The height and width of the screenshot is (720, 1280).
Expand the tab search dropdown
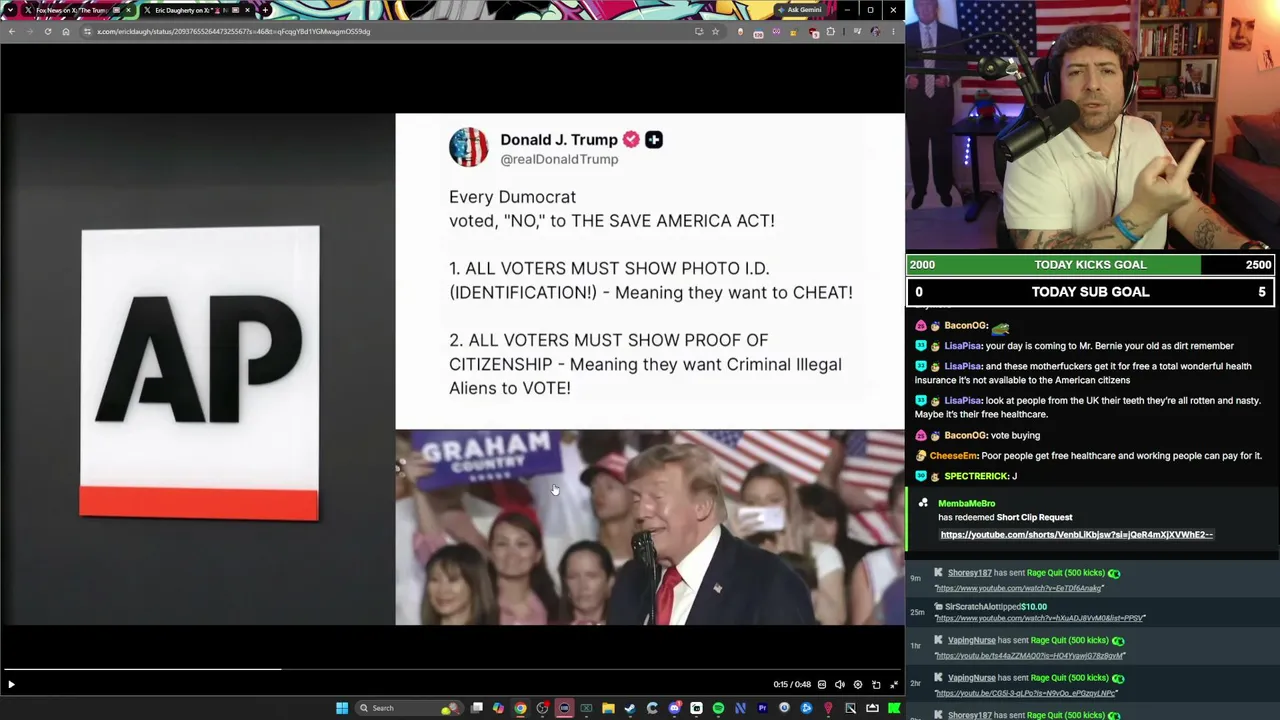coord(11,10)
